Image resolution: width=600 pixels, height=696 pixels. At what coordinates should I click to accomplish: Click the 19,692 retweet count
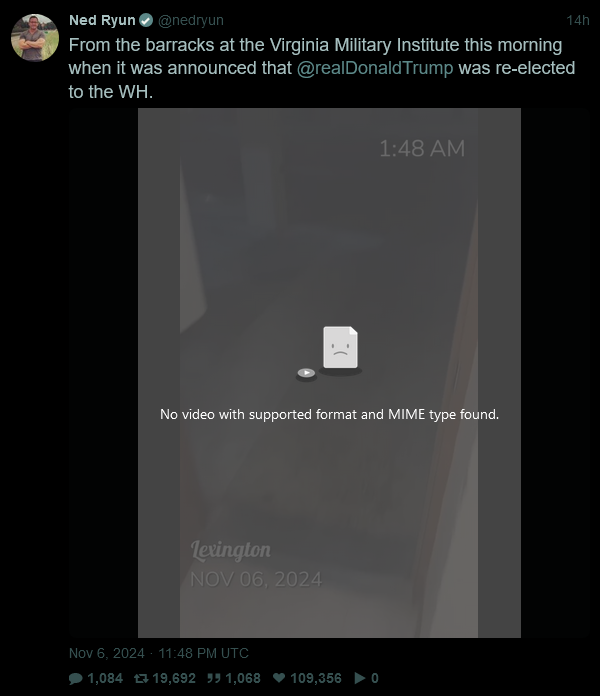point(174,678)
